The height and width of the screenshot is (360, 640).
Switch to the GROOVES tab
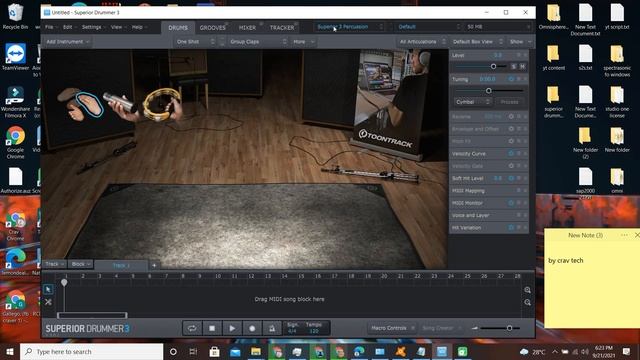pyautogui.click(x=212, y=27)
